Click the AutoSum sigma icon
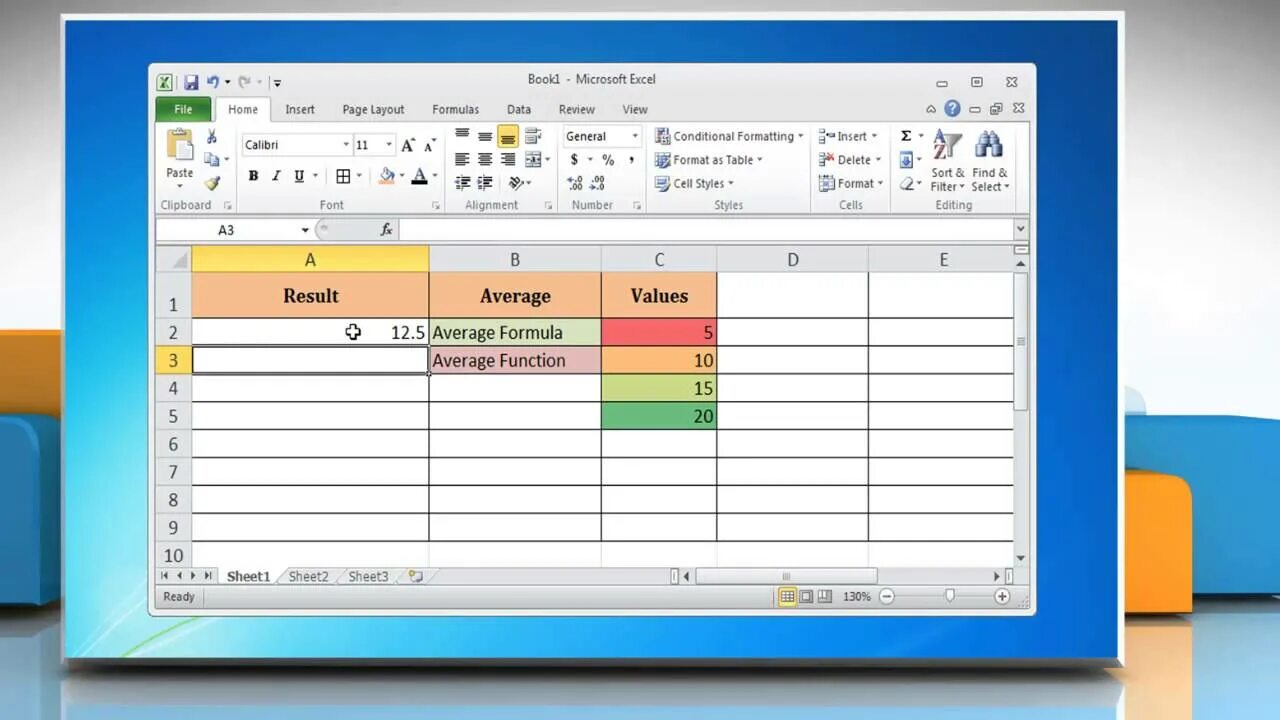Image resolution: width=1280 pixels, height=720 pixels. (x=906, y=136)
